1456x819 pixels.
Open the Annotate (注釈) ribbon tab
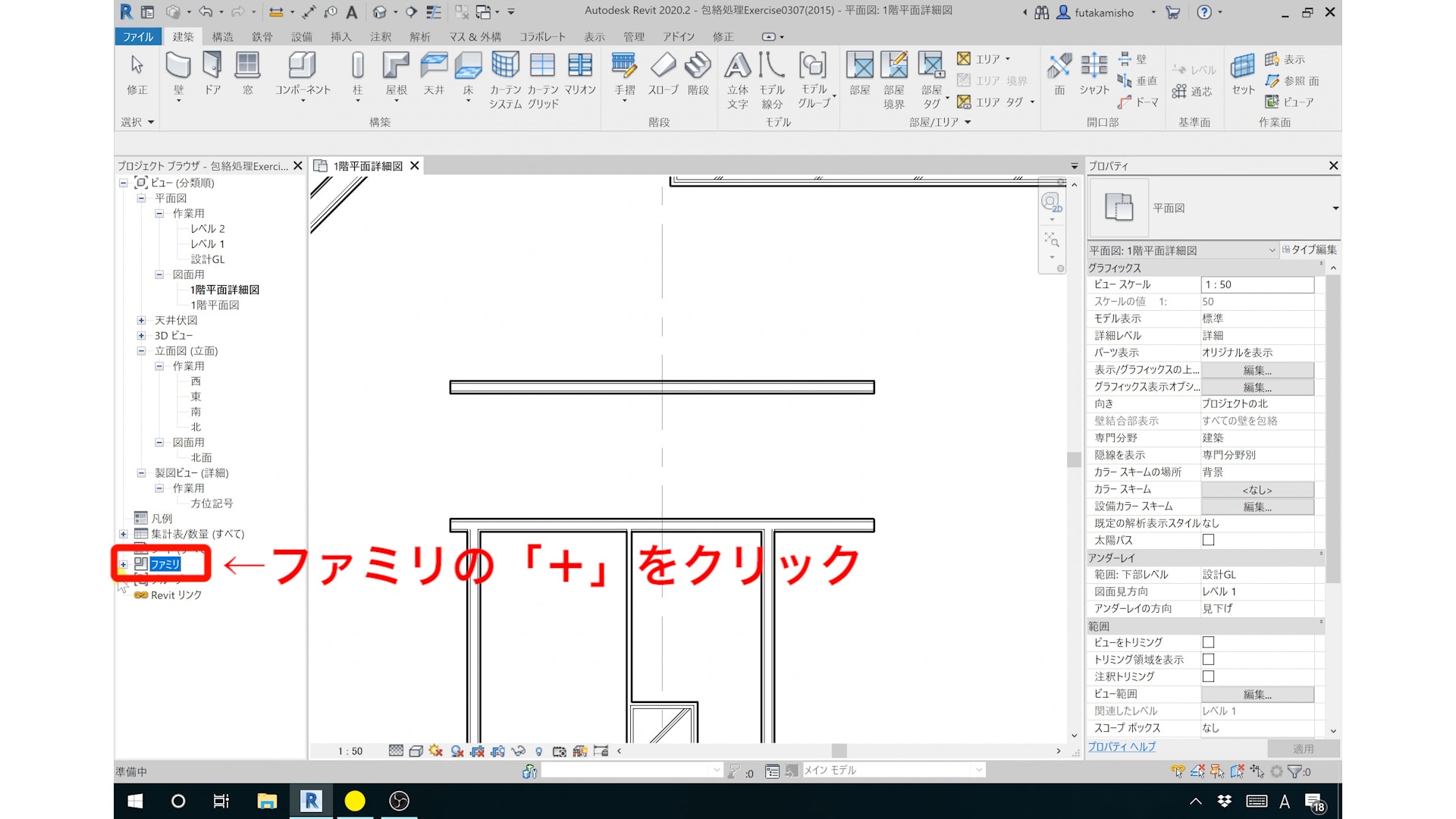380,36
